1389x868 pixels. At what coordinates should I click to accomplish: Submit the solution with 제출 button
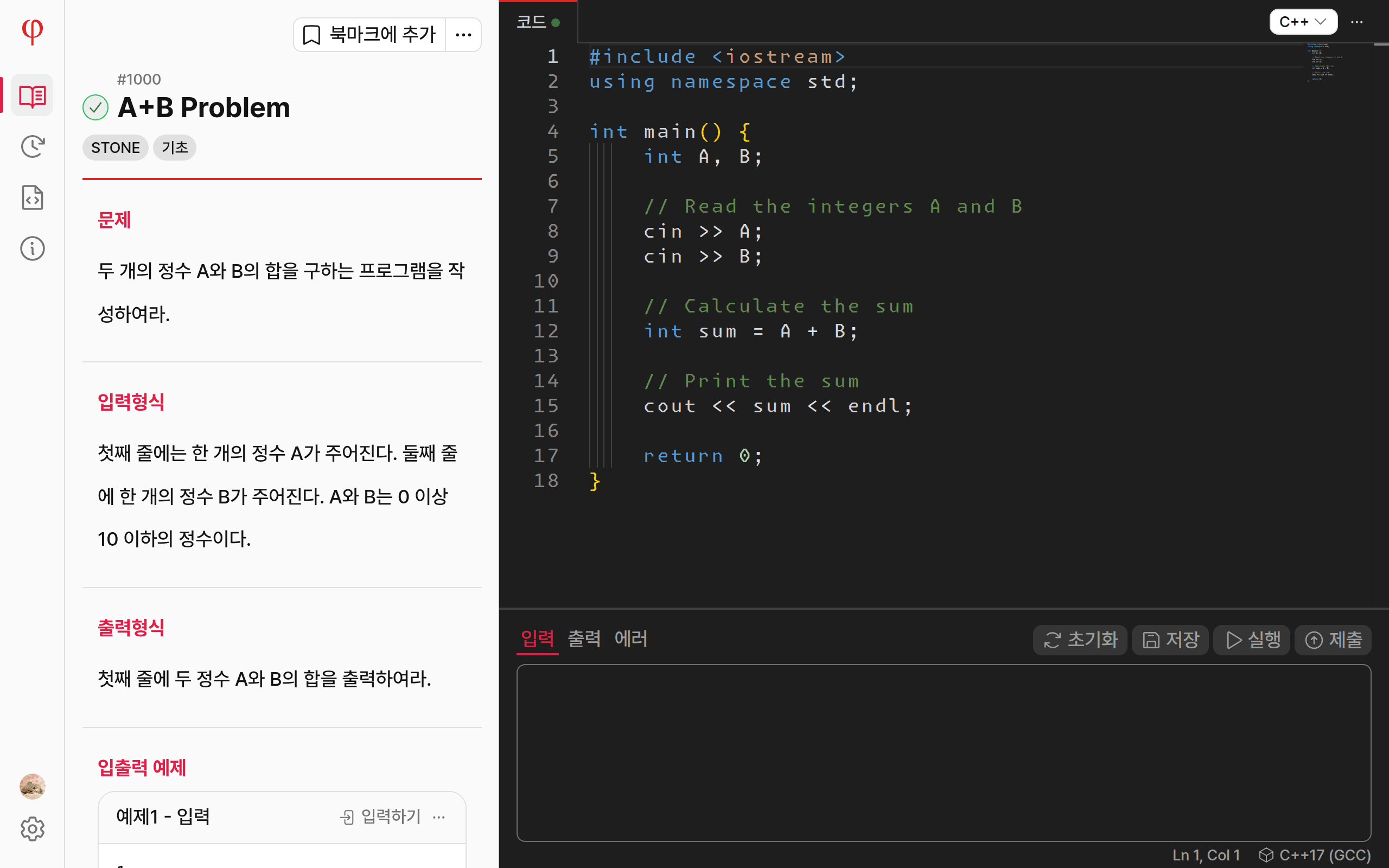coord(1333,640)
